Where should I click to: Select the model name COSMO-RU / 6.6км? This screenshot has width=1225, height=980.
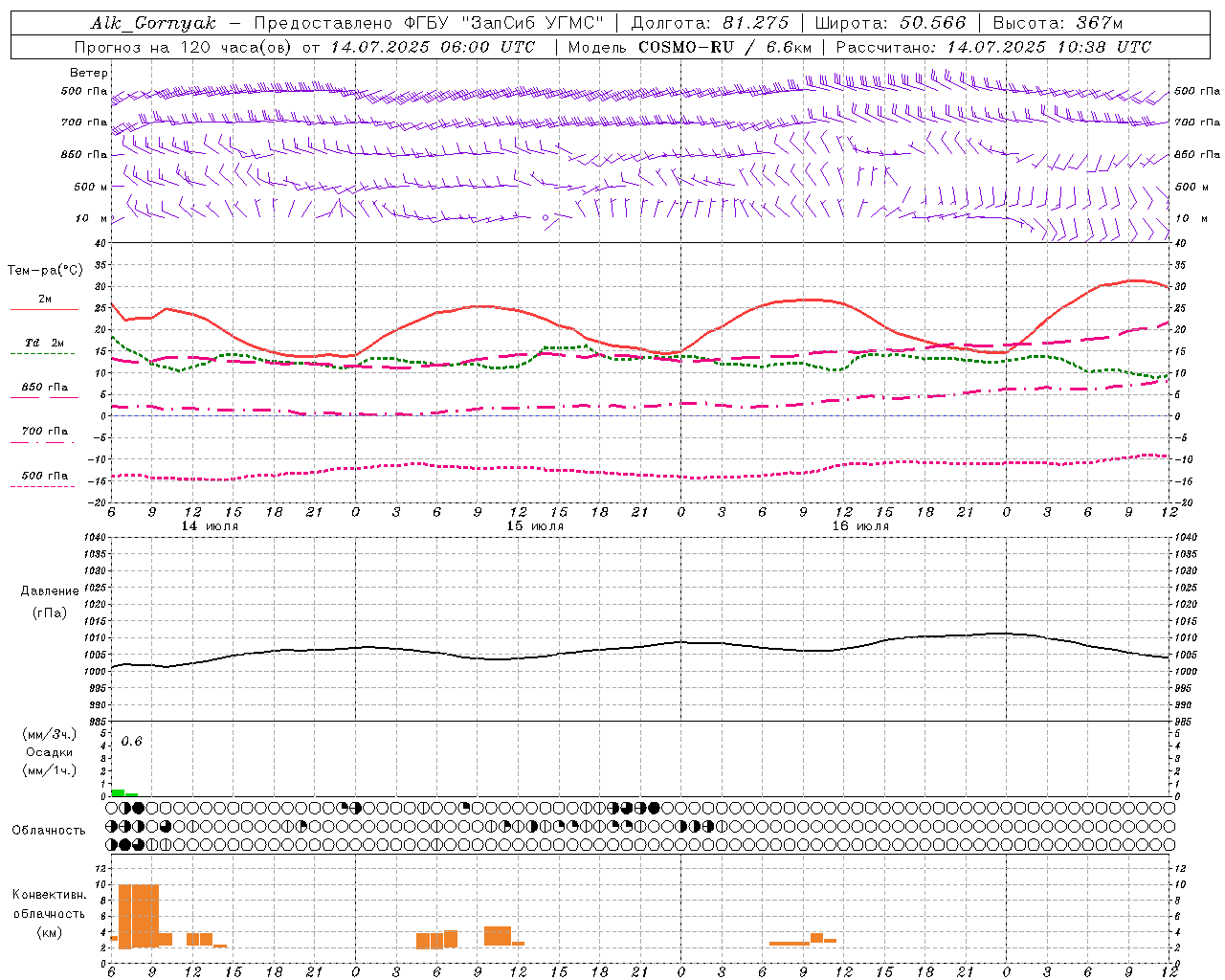[x=724, y=47]
